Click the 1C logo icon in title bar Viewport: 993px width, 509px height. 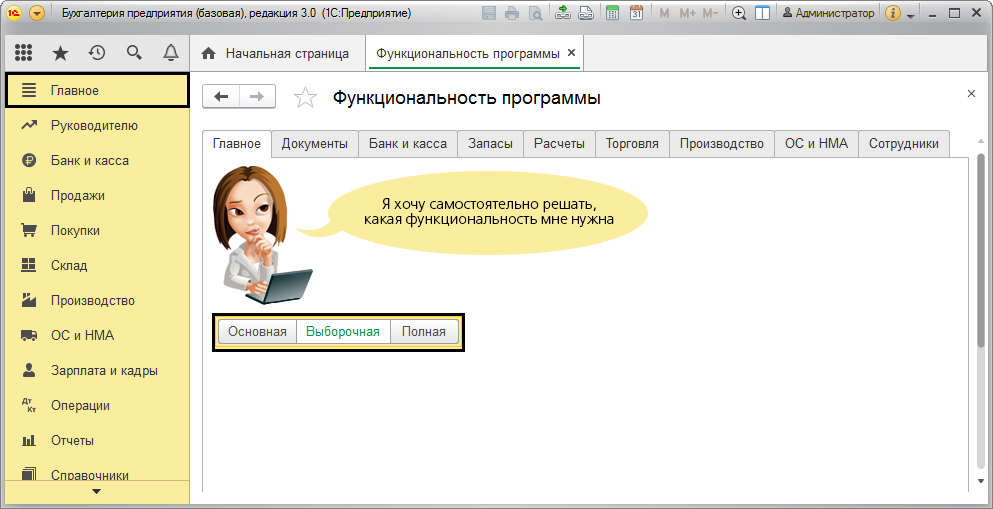[x=14, y=13]
